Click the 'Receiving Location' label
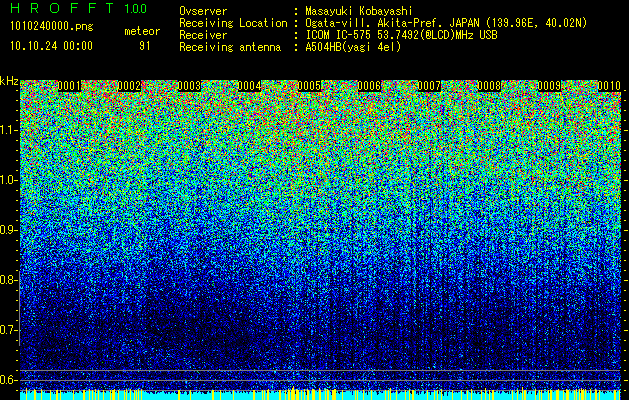This screenshot has width=629, height=400. point(233,23)
